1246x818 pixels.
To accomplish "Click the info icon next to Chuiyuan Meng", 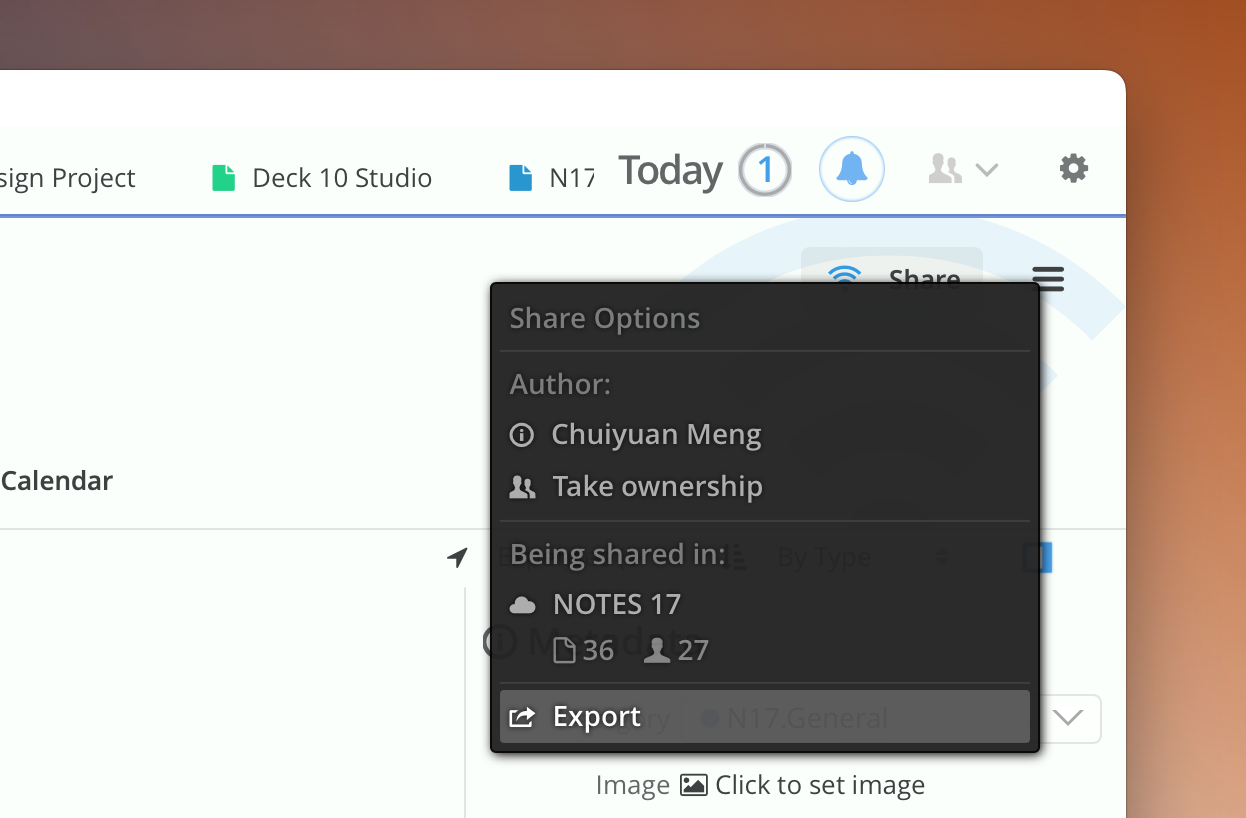I will click(521, 435).
